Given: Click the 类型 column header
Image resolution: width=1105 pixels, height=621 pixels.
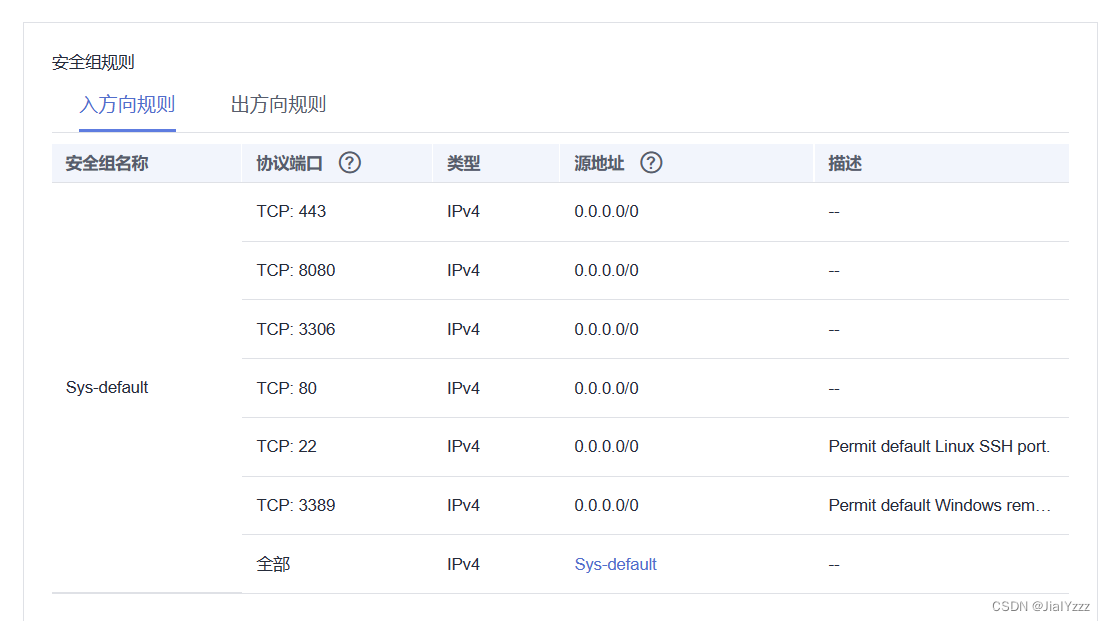Looking at the screenshot, I should (x=464, y=164).
